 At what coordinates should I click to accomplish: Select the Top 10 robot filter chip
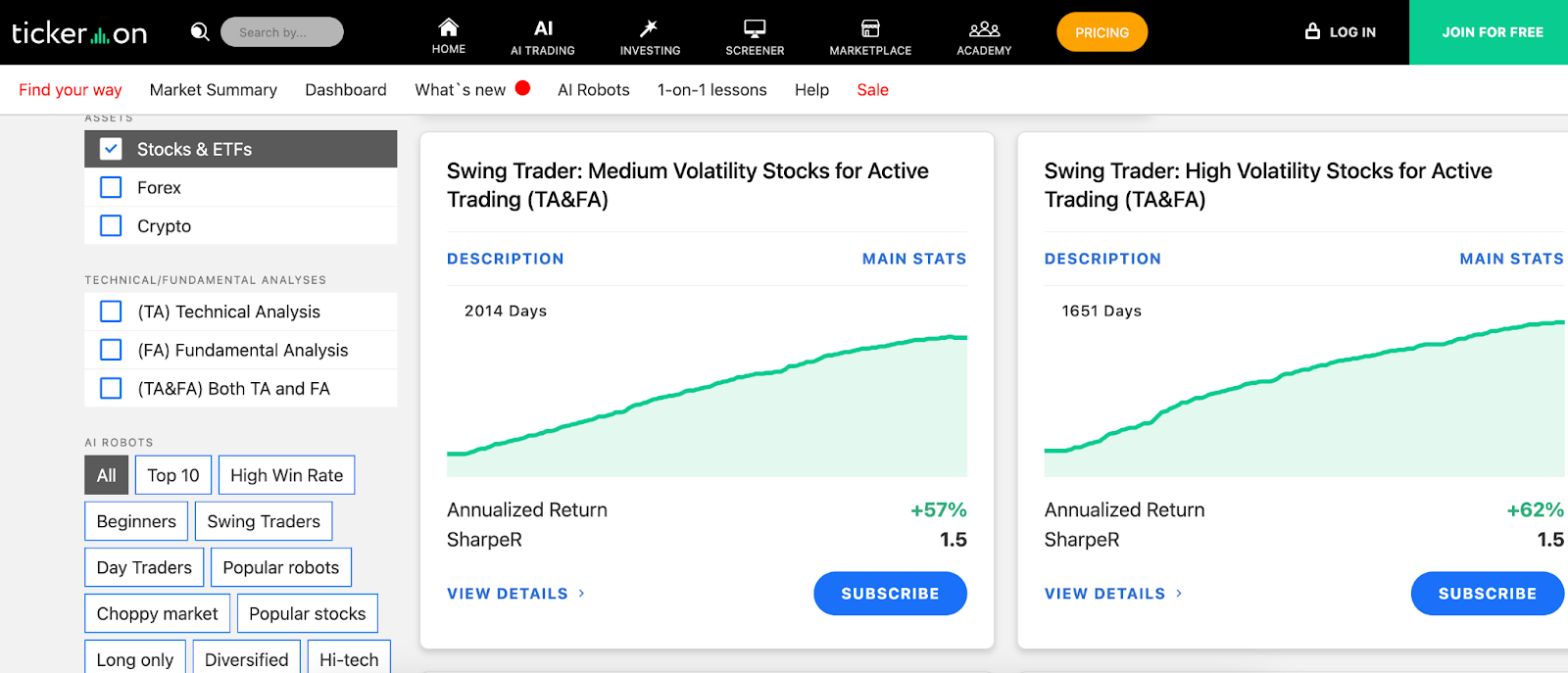tap(172, 474)
